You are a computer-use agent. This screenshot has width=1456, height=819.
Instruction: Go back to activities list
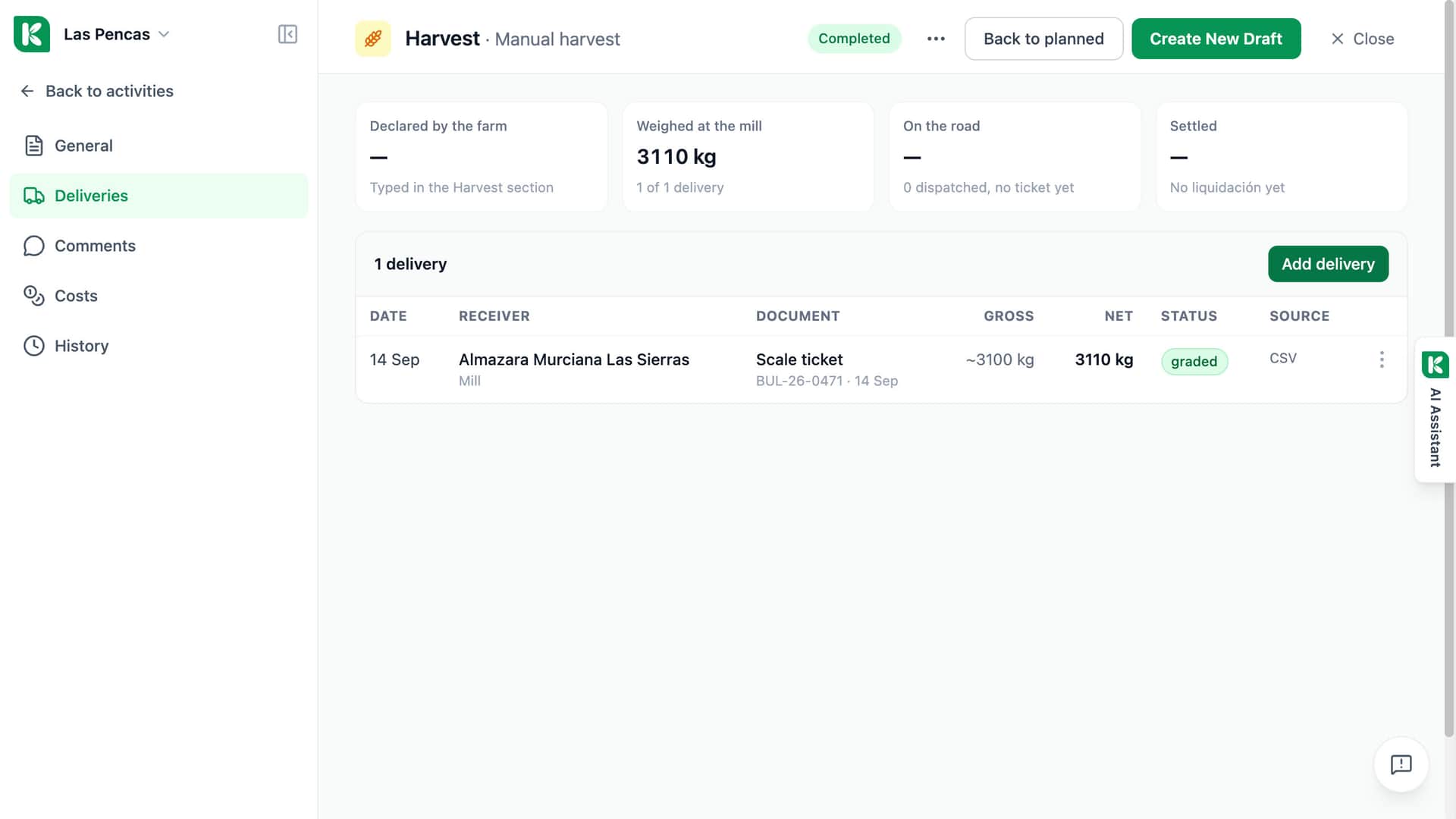(x=97, y=91)
